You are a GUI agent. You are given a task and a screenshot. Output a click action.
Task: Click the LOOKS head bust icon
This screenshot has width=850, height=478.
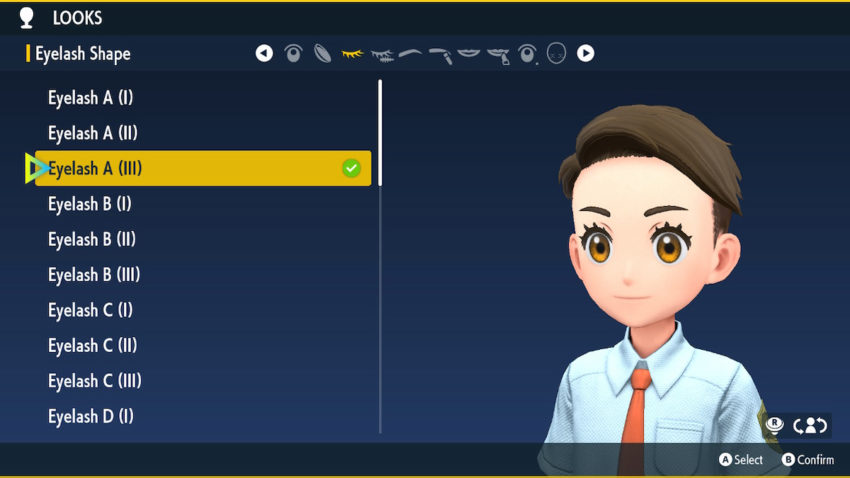click(x=26, y=17)
